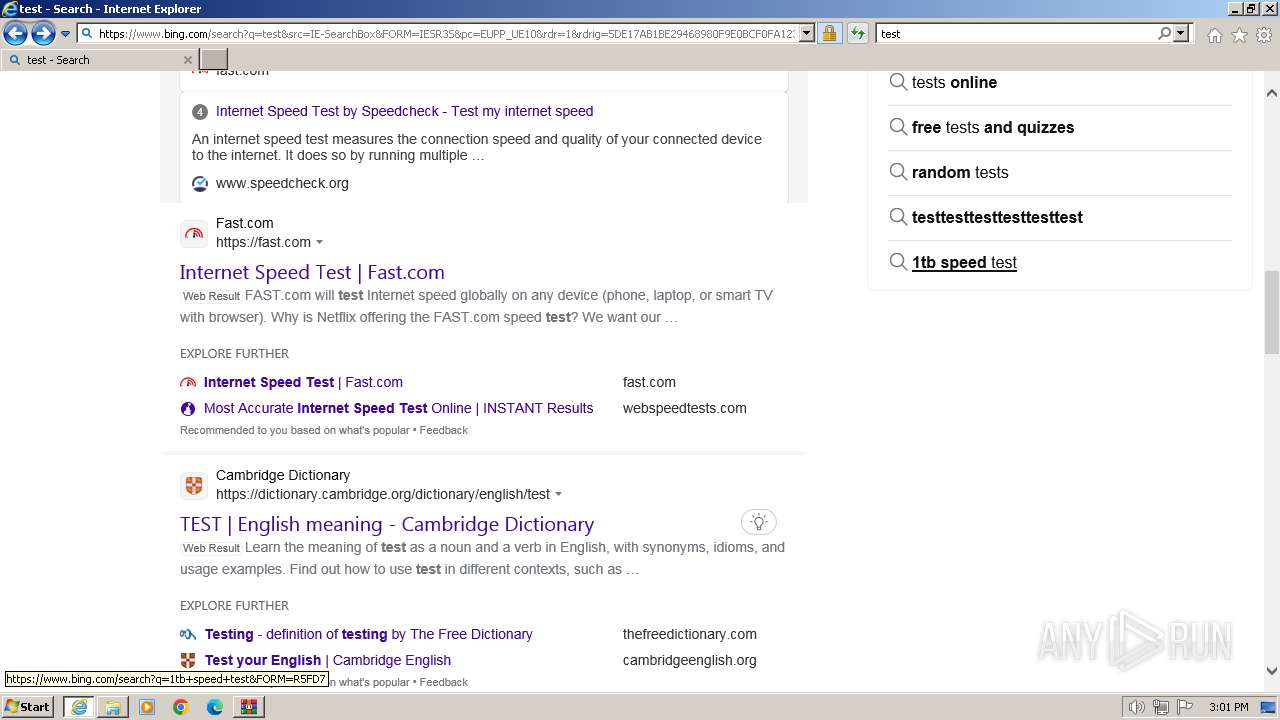Open the Windows Start button
Viewport: 1280px width, 720px height.
[x=28, y=707]
